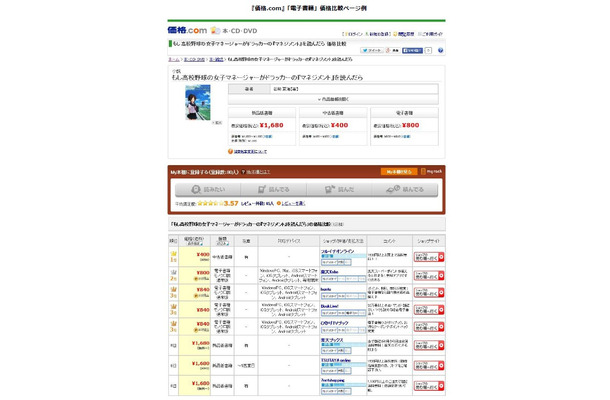
Task: Click the ¥840 price in BookLive! row
Action: 203,310
